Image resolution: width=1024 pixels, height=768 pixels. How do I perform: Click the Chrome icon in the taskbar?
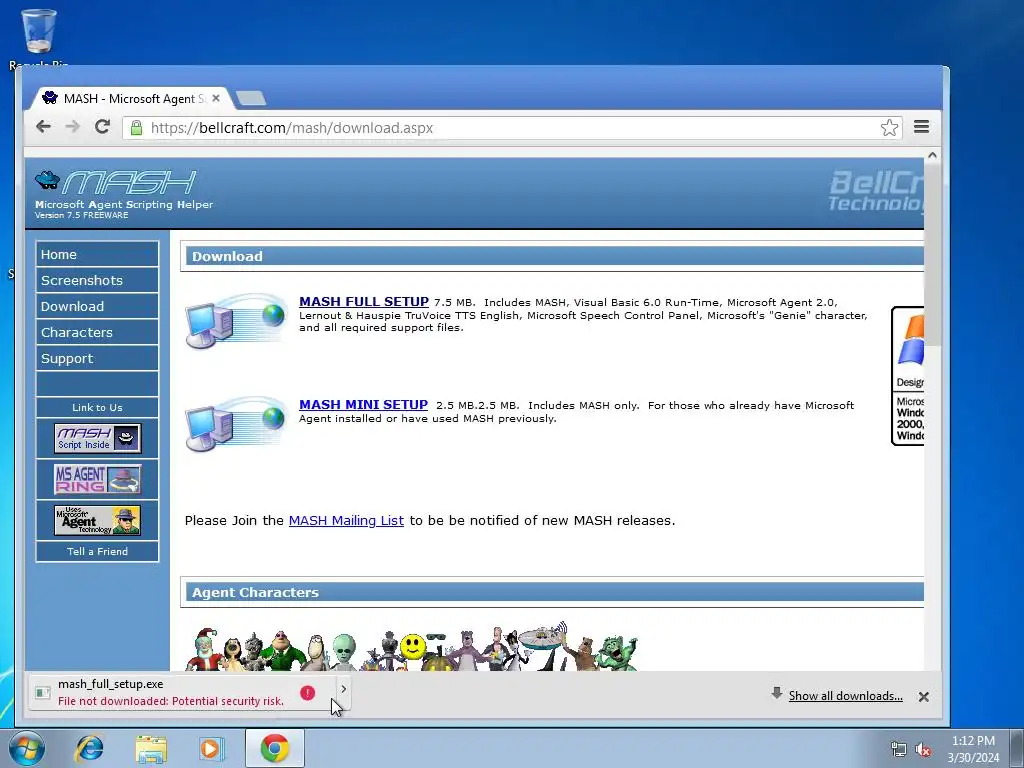pos(274,748)
